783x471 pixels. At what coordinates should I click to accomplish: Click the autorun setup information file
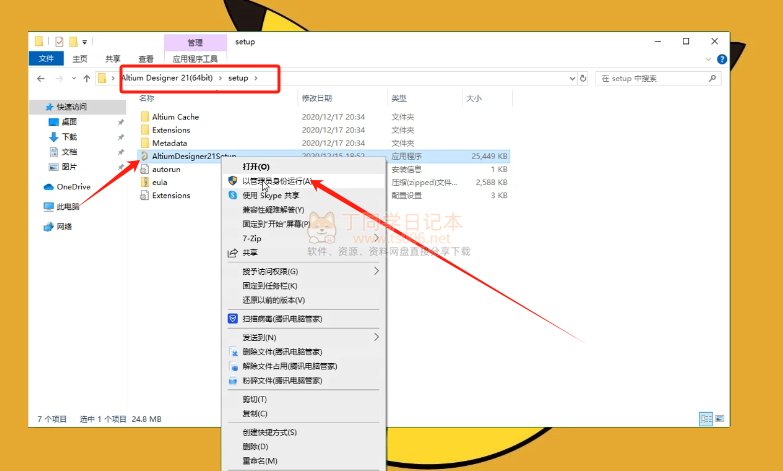[166, 170]
